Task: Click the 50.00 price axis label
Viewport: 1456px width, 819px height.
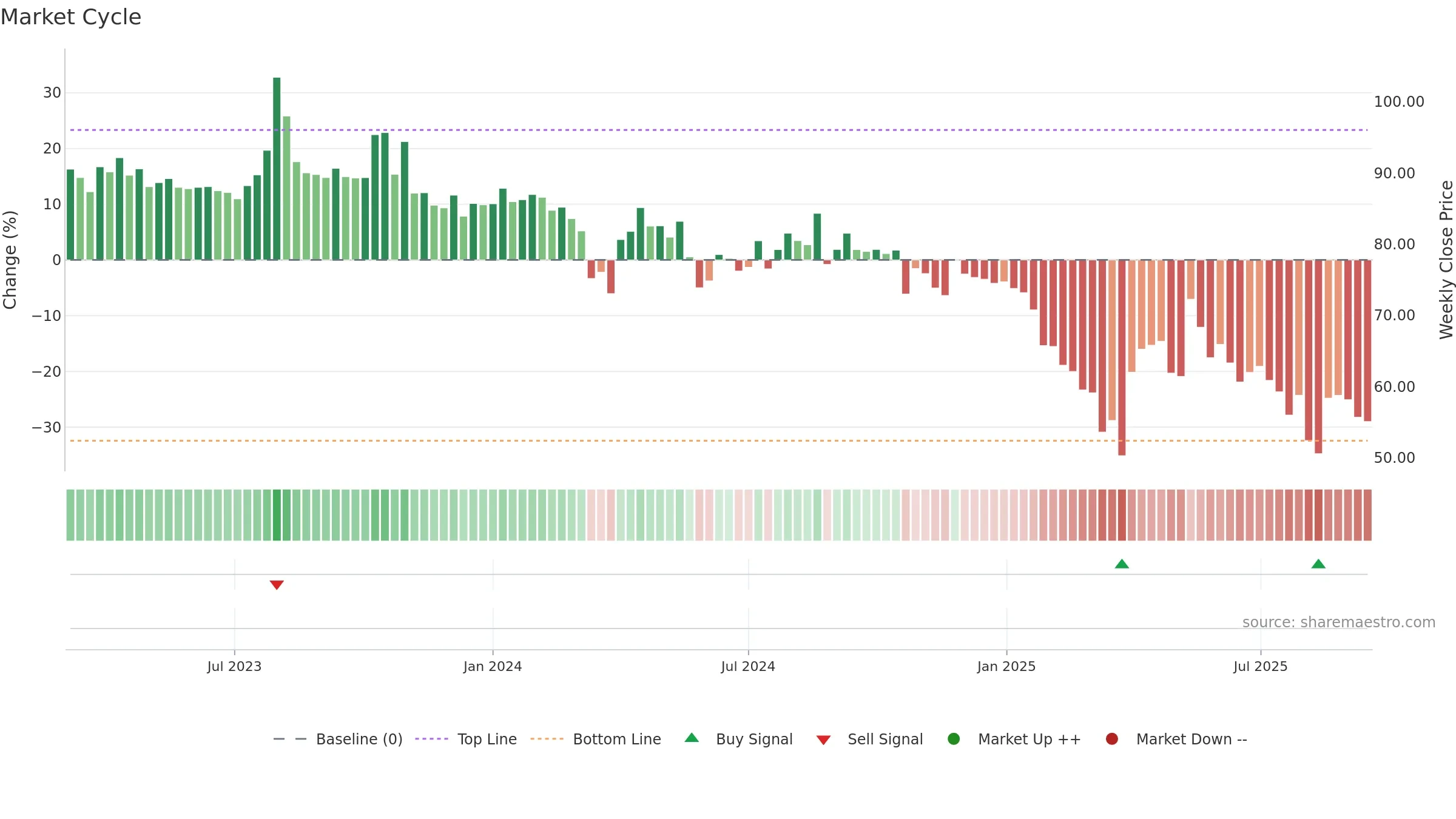Action: (x=1395, y=457)
